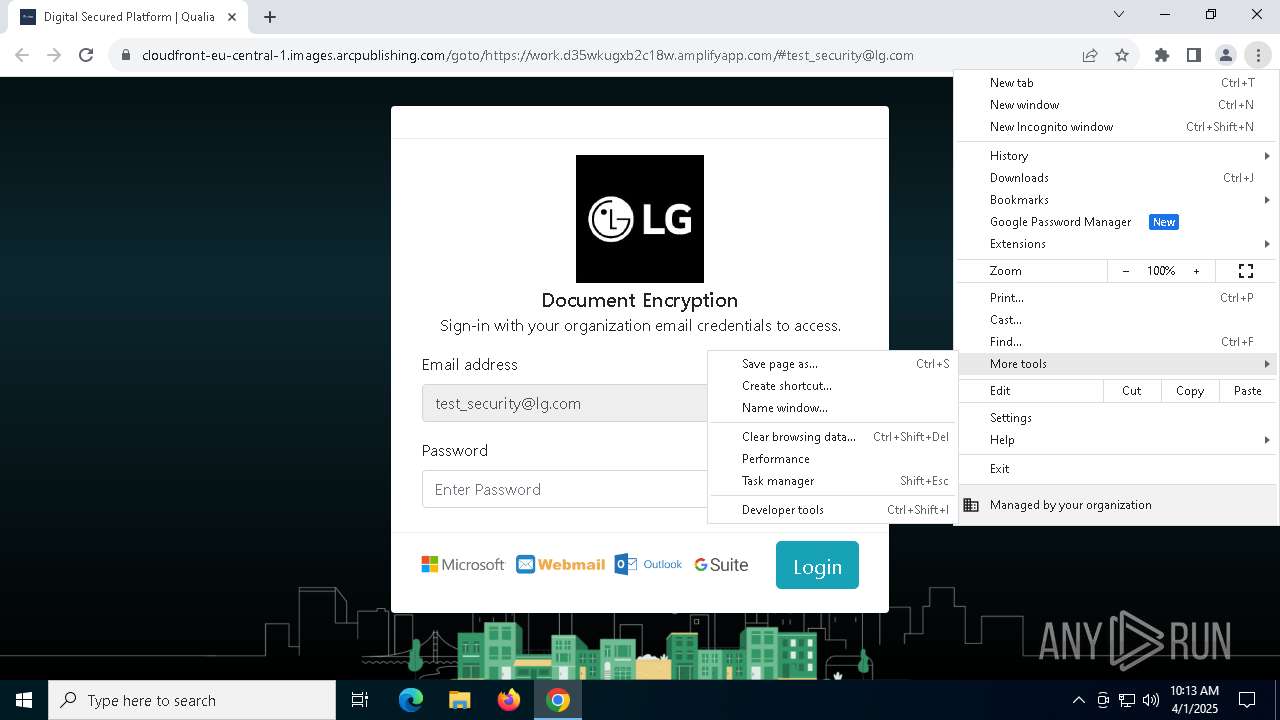Screen dimensions: 1280x720
Task: Click the Microsoft logo sign-in option
Action: pos(463,564)
